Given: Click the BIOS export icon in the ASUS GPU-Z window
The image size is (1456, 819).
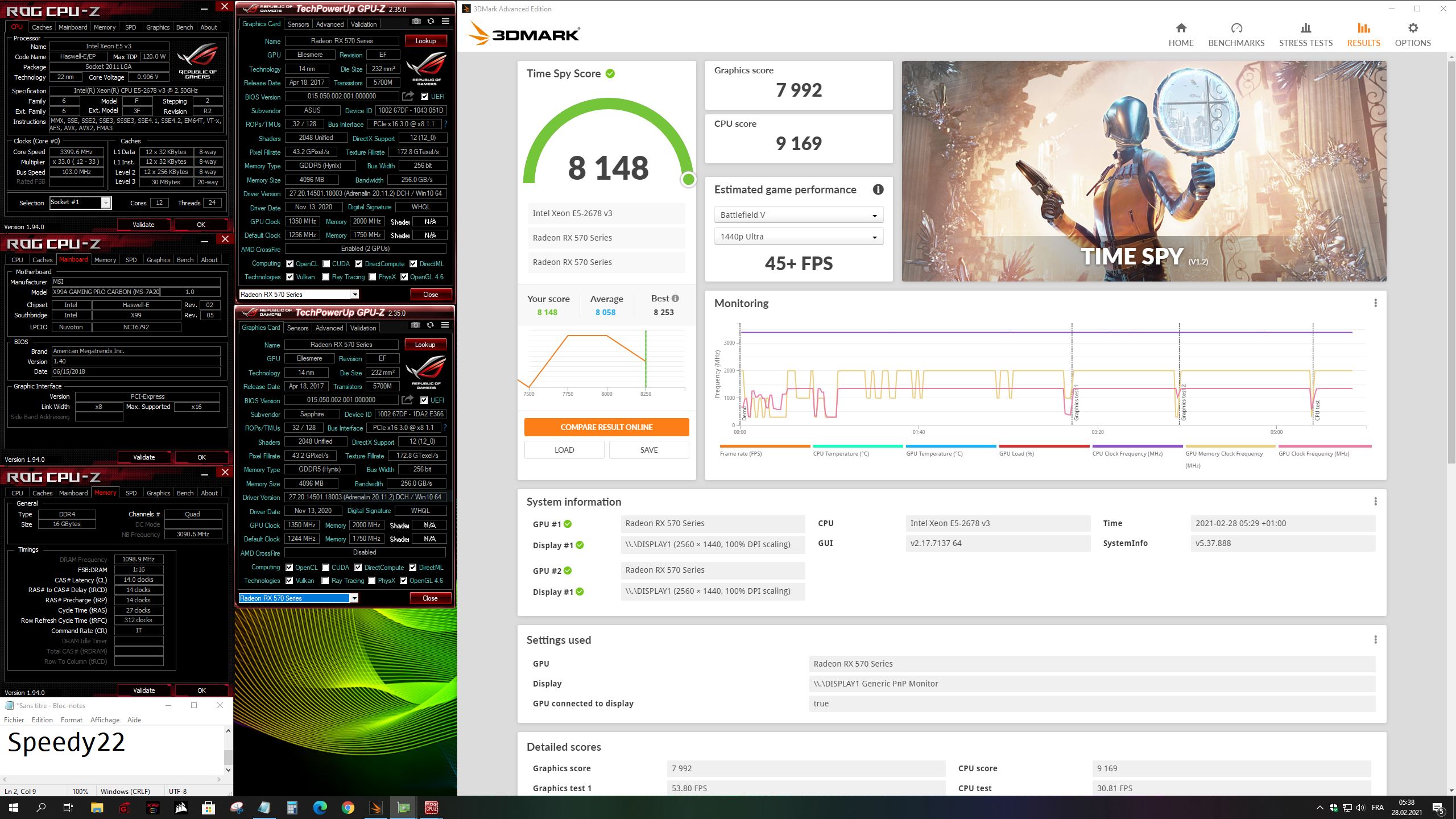Looking at the screenshot, I should click(x=408, y=96).
